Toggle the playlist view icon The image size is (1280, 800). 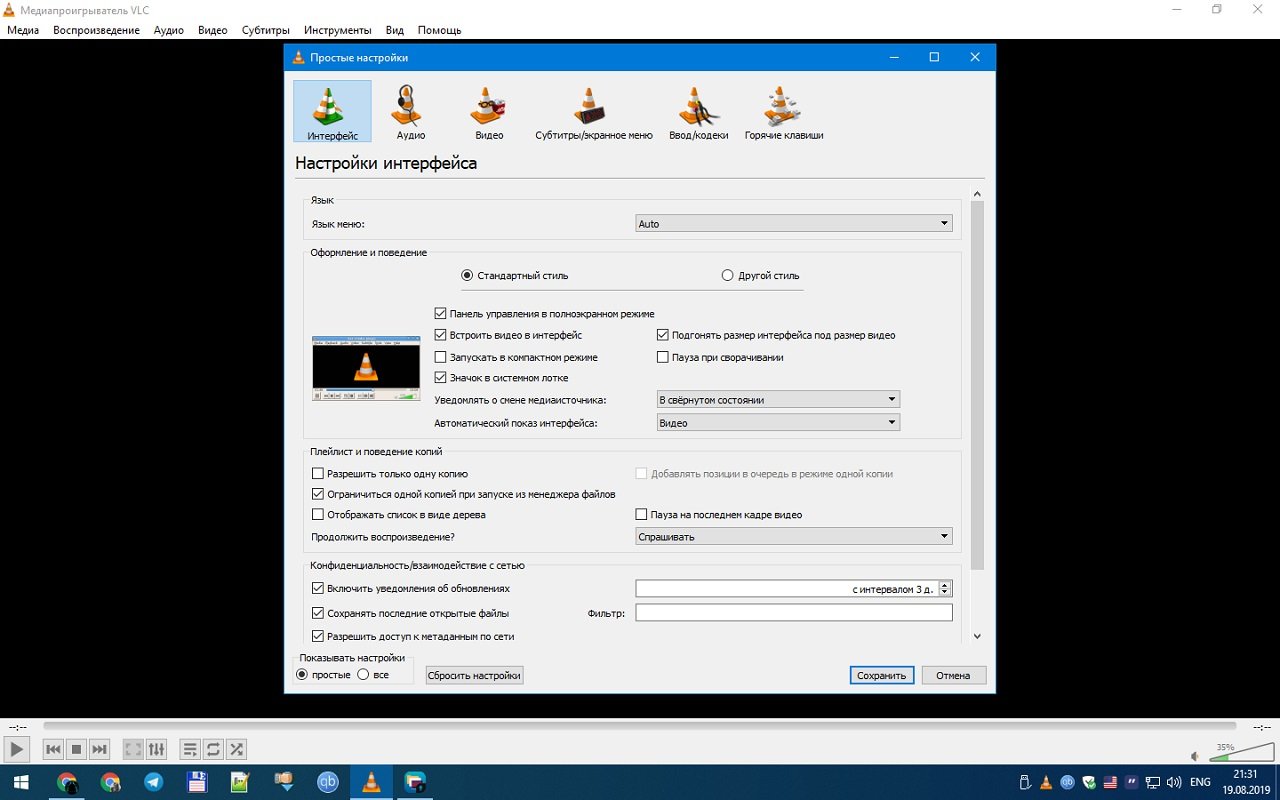(x=189, y=749)
